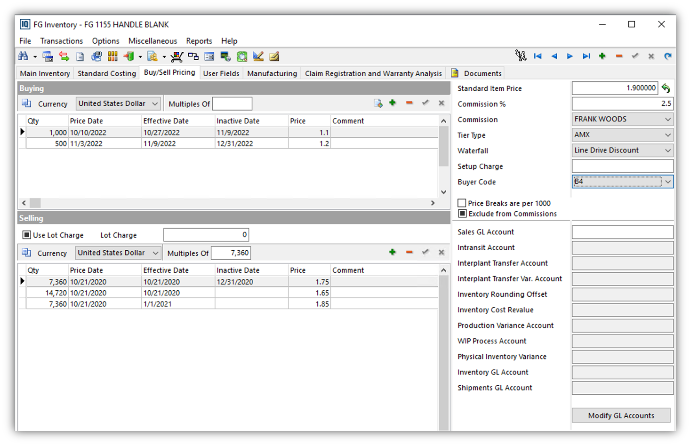Go to first record navigation arrow
690x445 pixels.
tap(537, 56)
